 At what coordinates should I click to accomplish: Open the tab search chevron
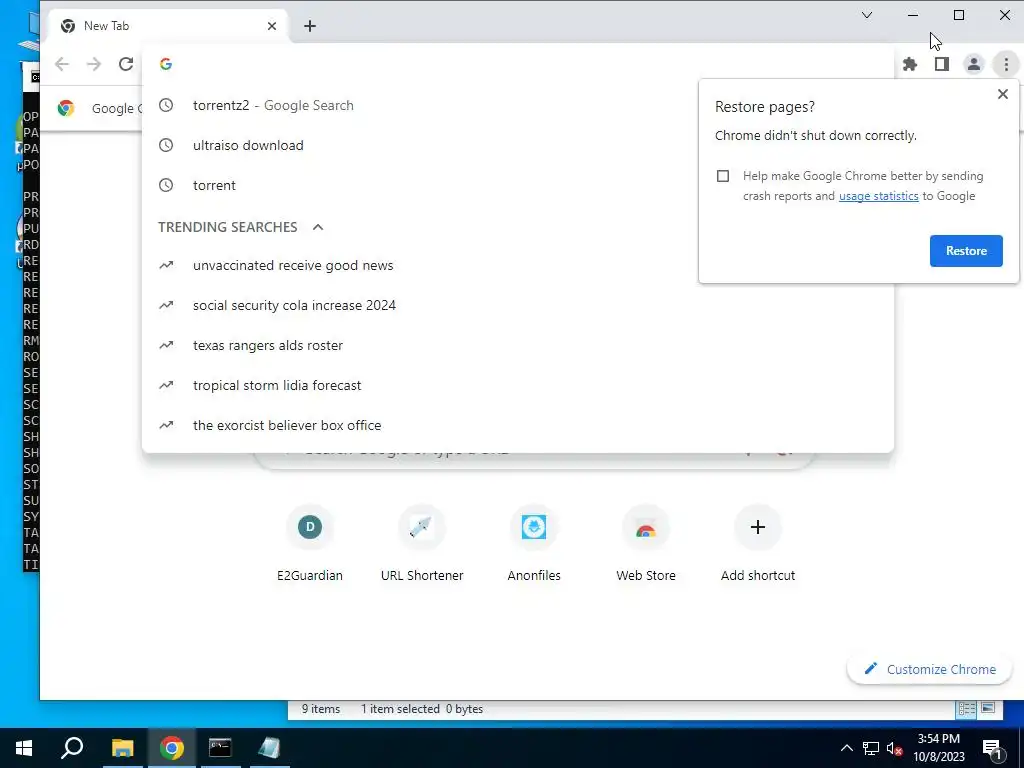tap(867, 15)
